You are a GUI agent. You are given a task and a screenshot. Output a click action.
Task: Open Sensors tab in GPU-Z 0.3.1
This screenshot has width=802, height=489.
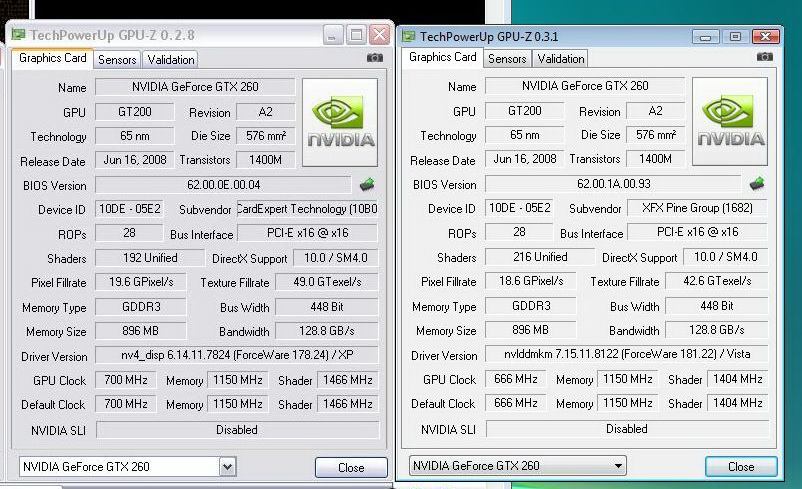tap(507, 59)
